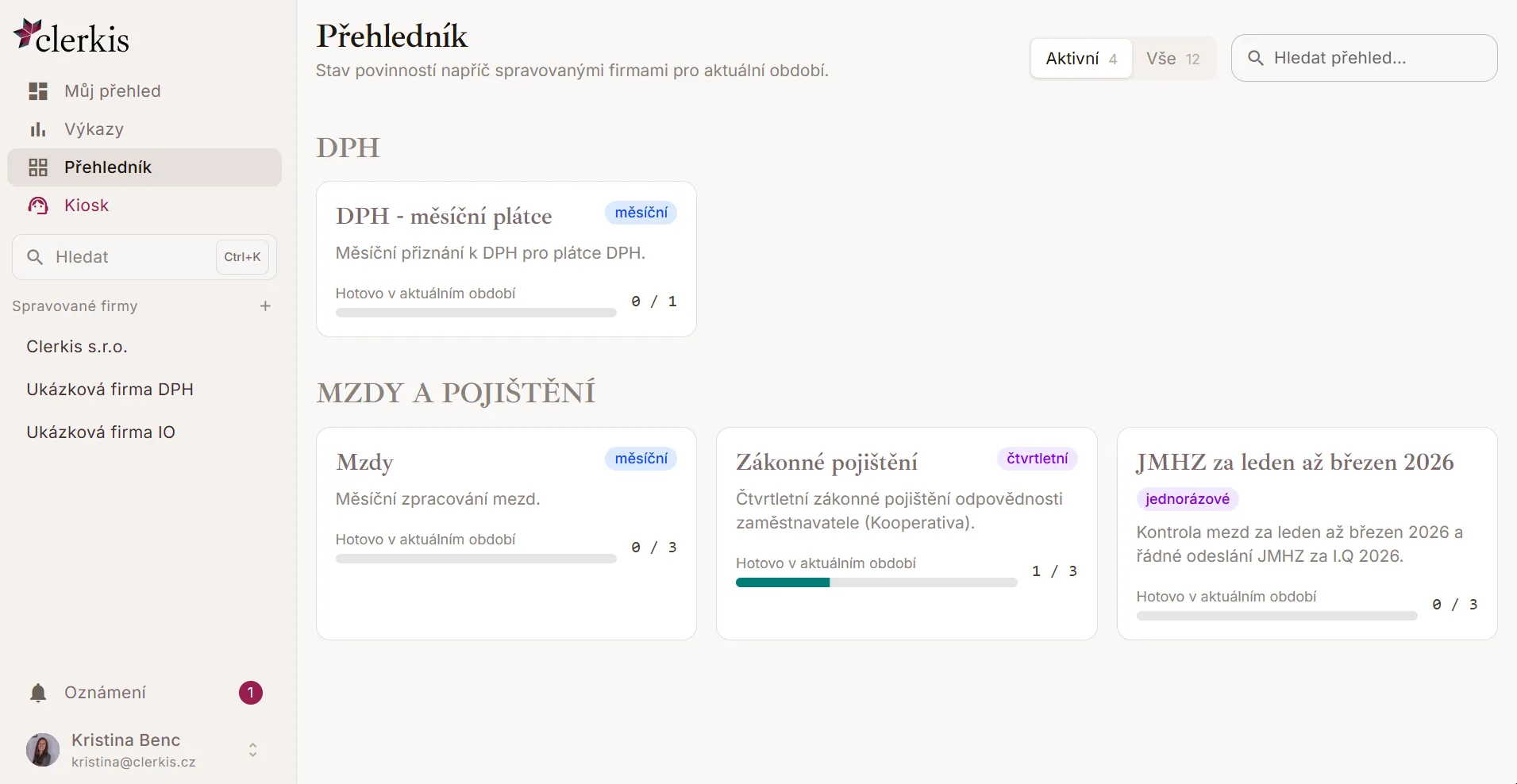Select the Výkazy bar chart icon
The width and height of the screenshot is (1517, 784).
click(x=38, y=129)
